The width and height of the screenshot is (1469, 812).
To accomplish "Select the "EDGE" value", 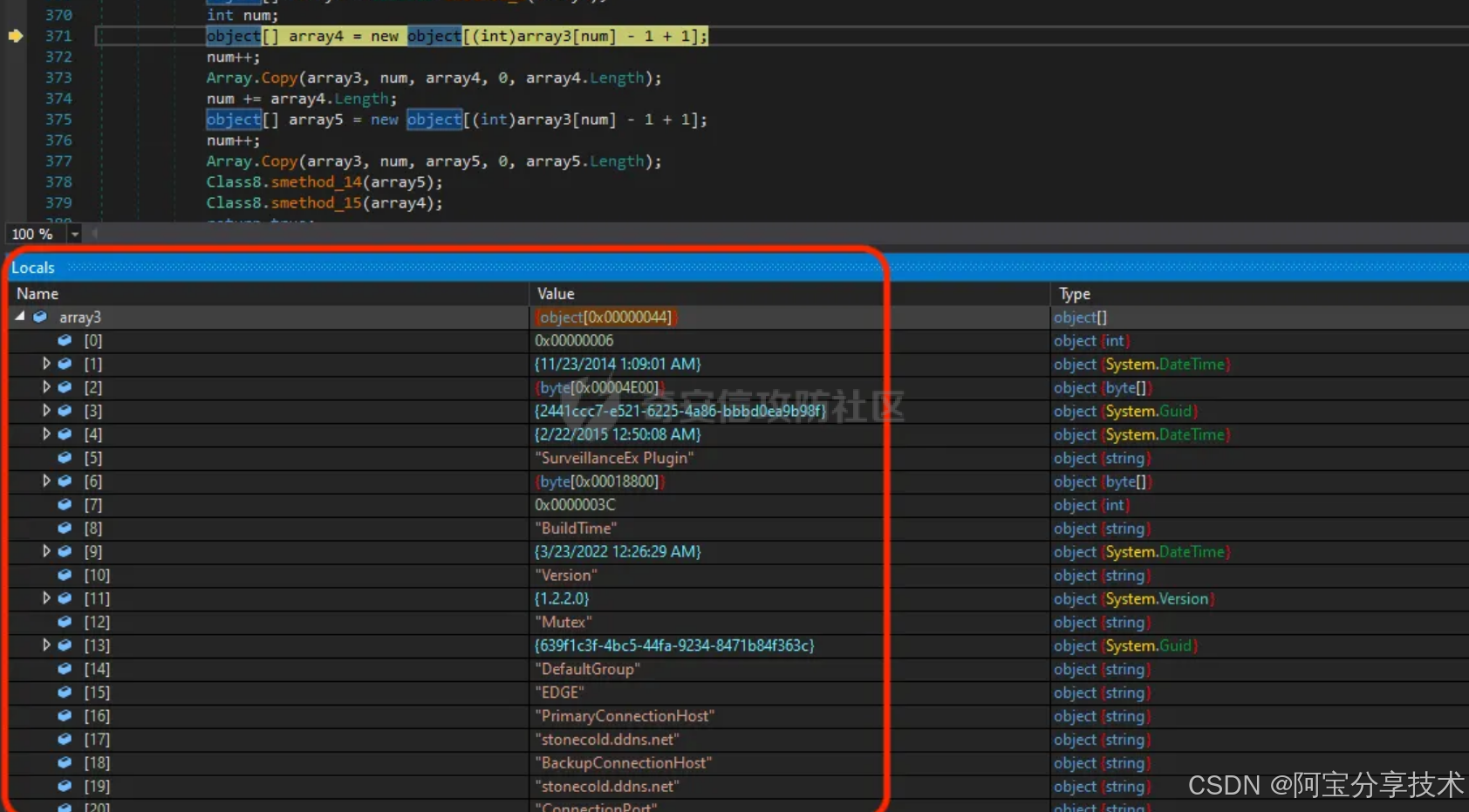I will pyautogui.click(x=559, y=693).
